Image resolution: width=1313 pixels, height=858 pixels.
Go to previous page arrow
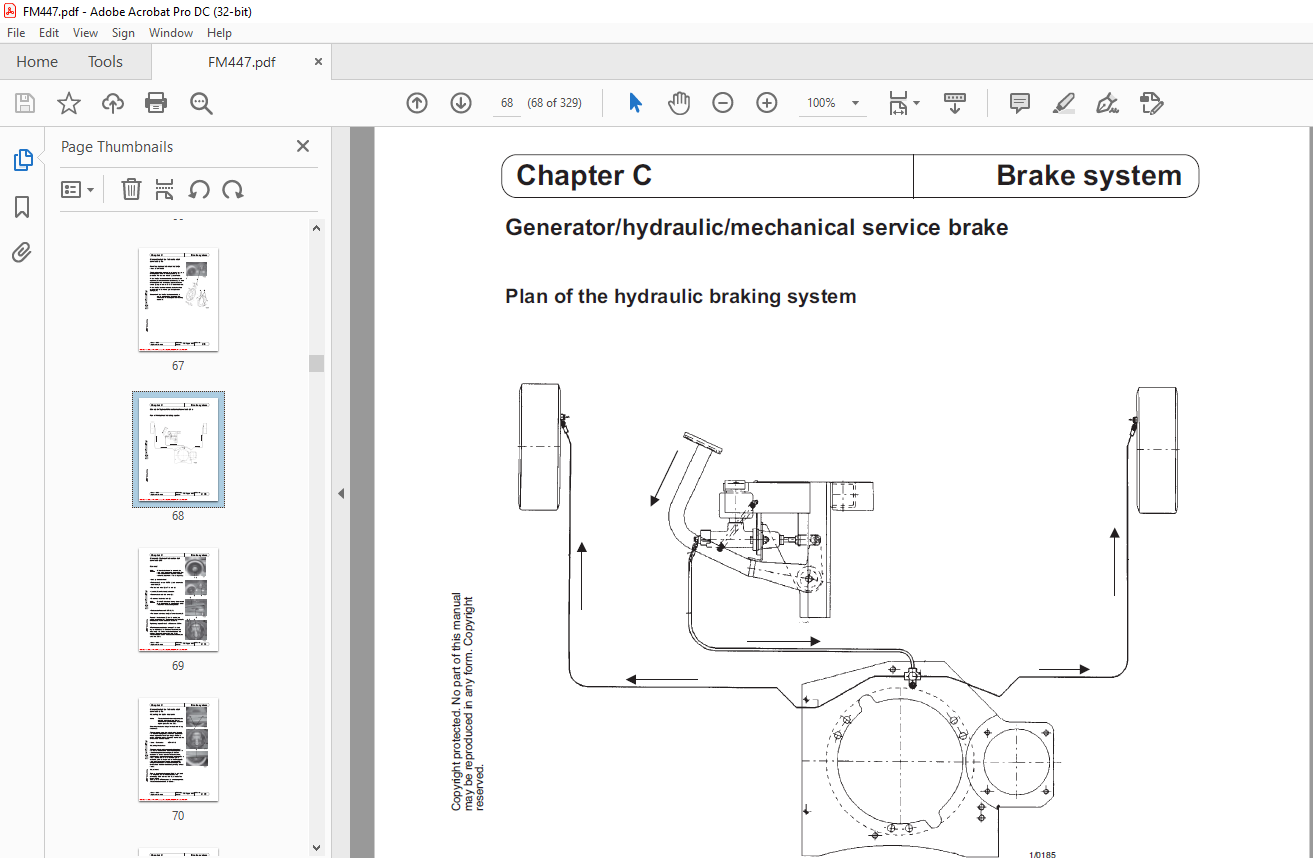417,103
